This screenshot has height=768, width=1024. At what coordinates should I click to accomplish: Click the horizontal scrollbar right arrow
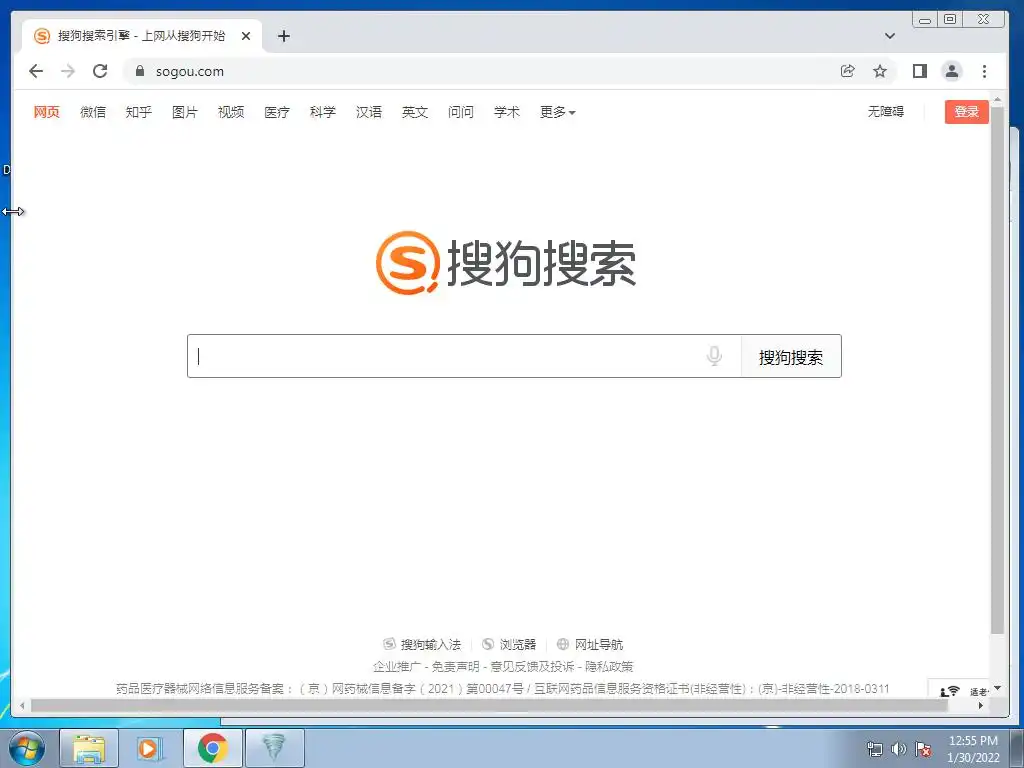pyautogui.click(x=980, y=705)
